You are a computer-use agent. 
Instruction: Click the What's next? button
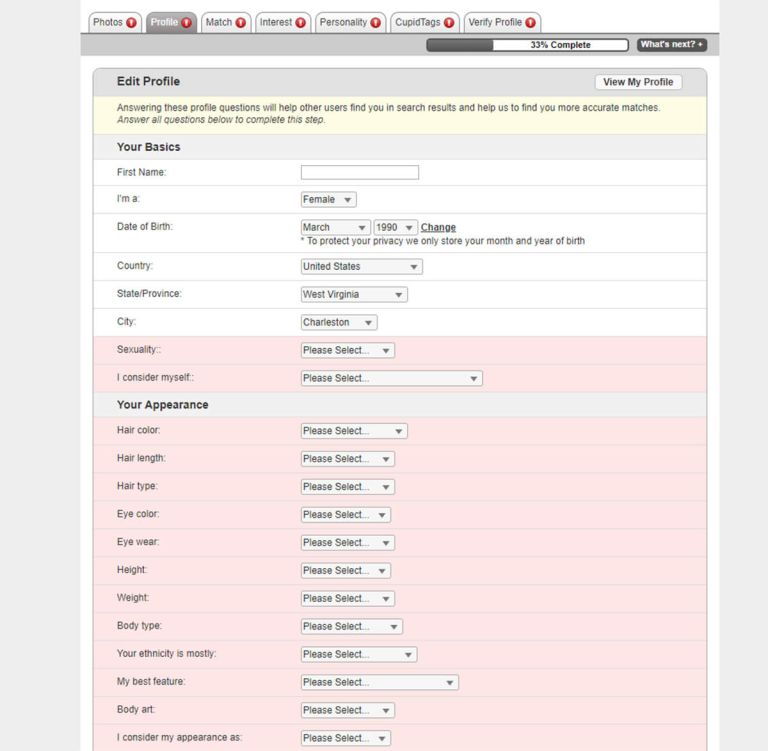pos(672,45)
